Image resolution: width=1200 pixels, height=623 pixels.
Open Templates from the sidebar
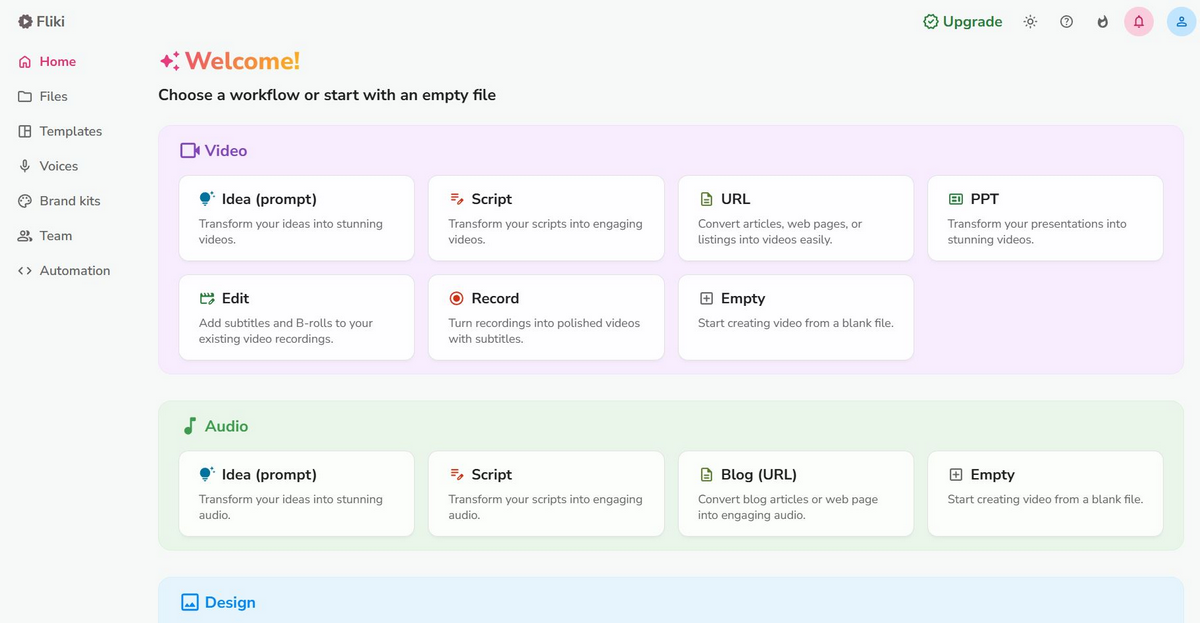pos(70,131)
